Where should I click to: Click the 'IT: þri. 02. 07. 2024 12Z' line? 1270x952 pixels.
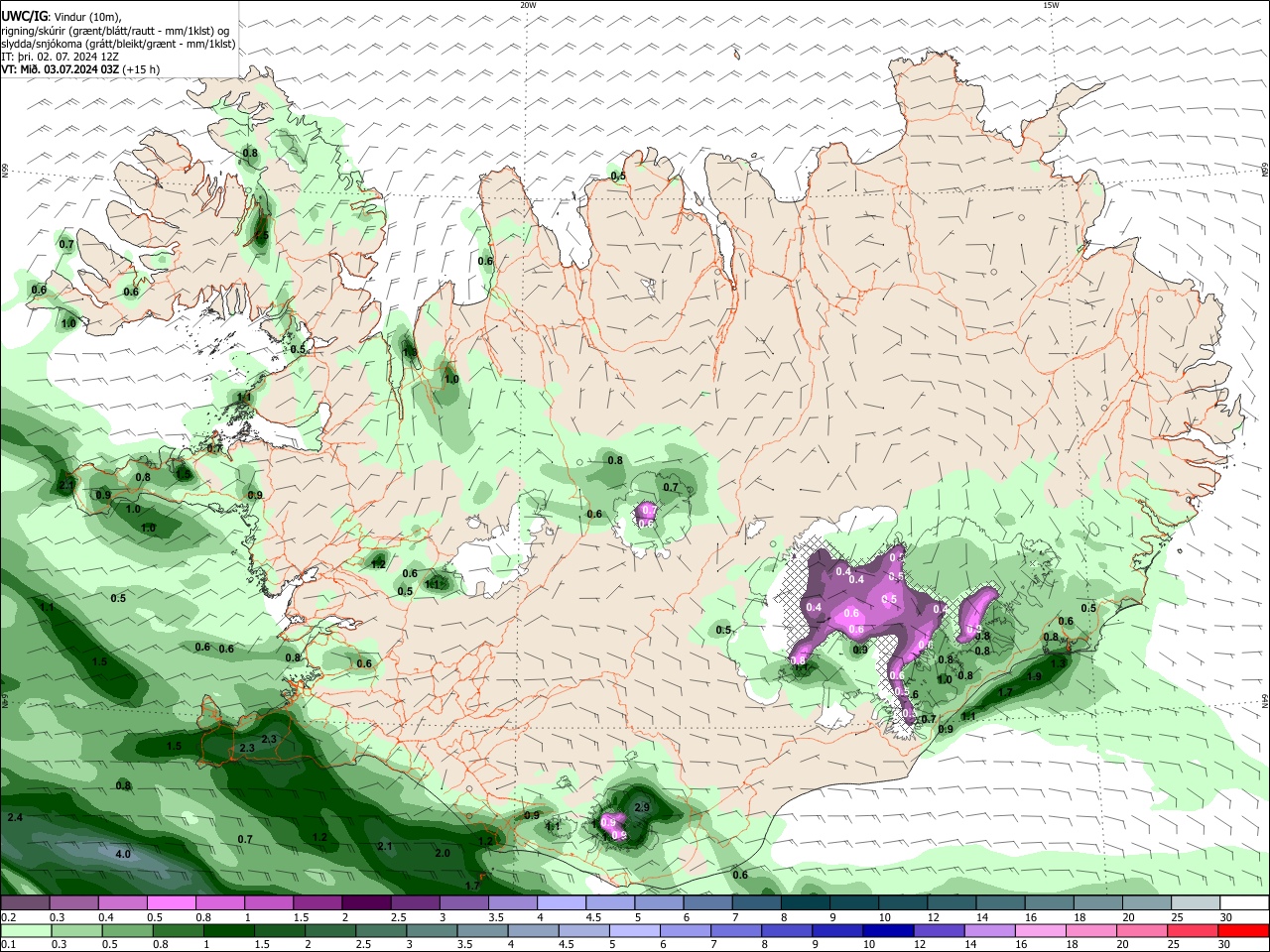60,57
